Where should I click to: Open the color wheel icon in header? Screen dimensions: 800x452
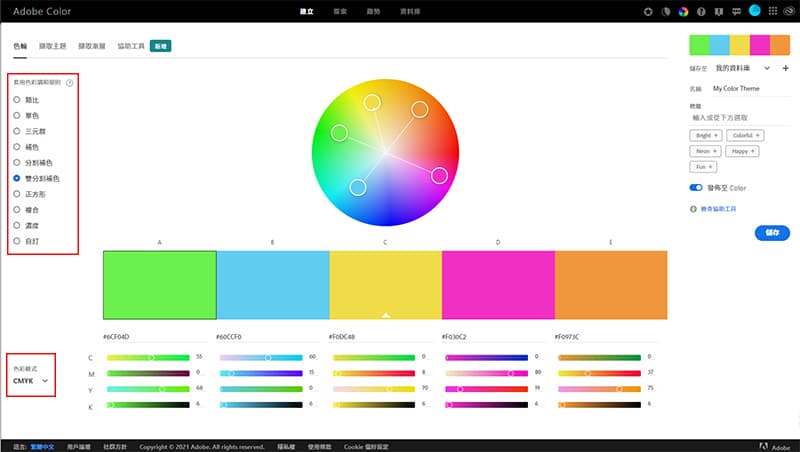pos(683,12)
